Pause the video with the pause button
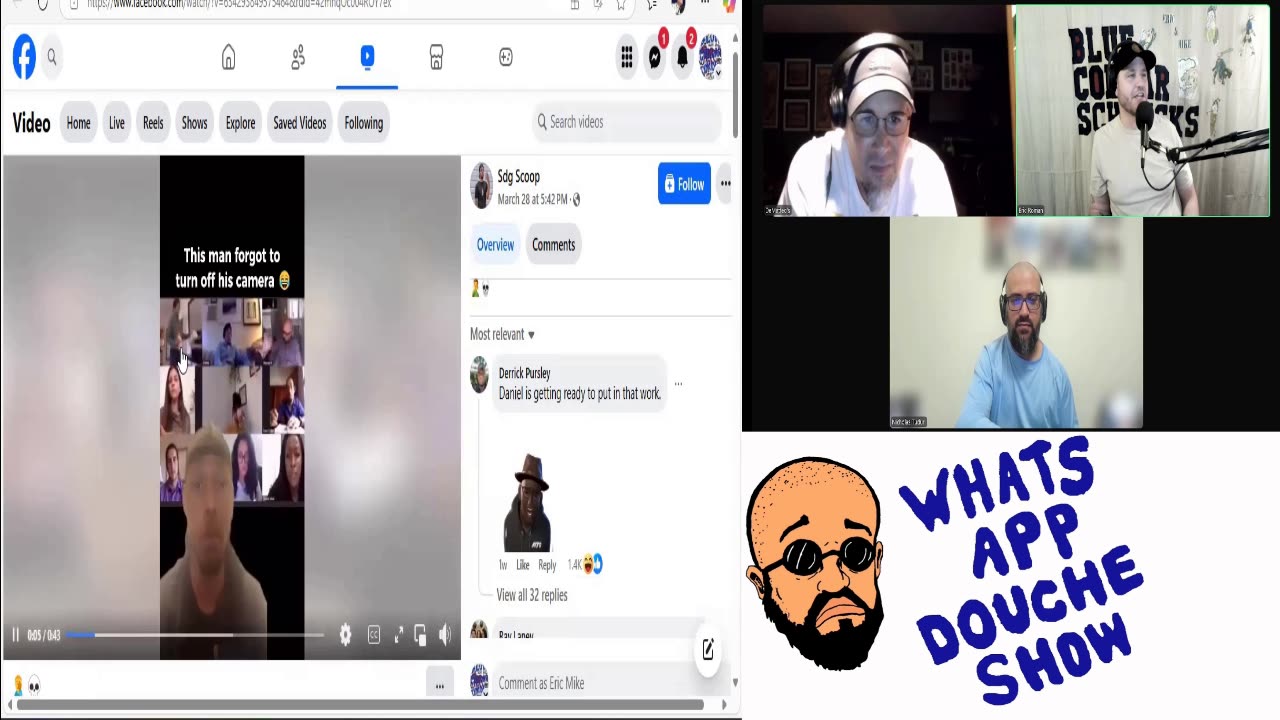 coord(16,635)
